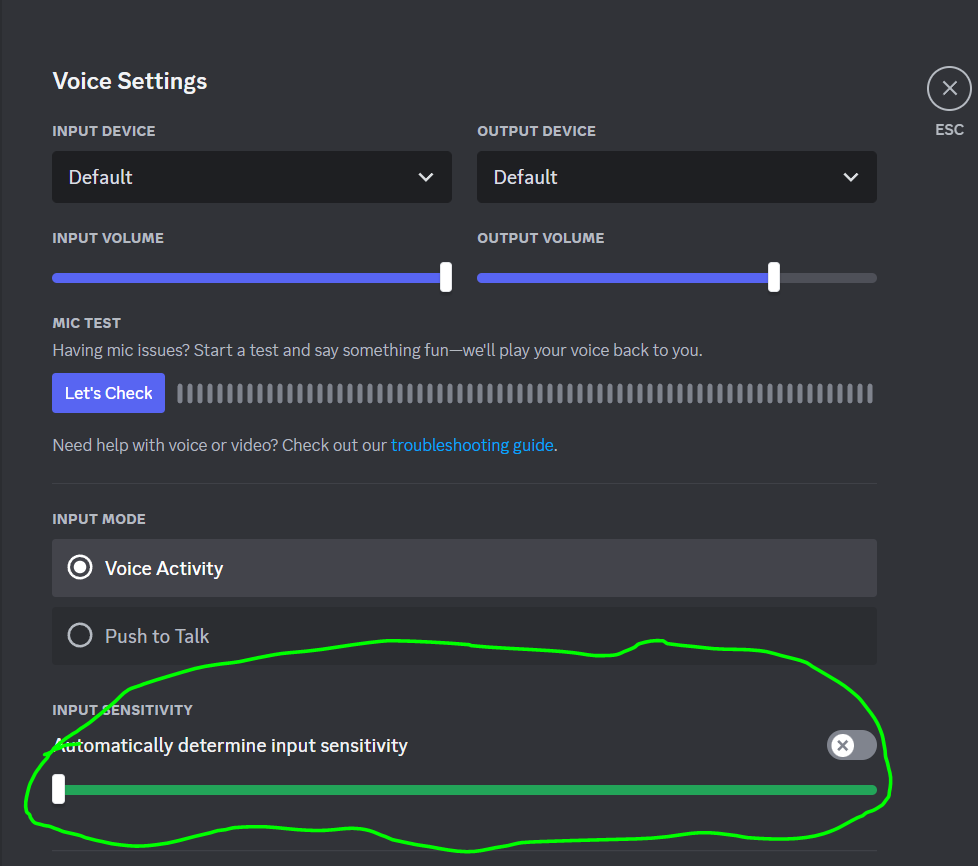This screenshot has width=978, height=866.
Task: Click the 'Having mic issues?' description text
Action: point(377,351)
